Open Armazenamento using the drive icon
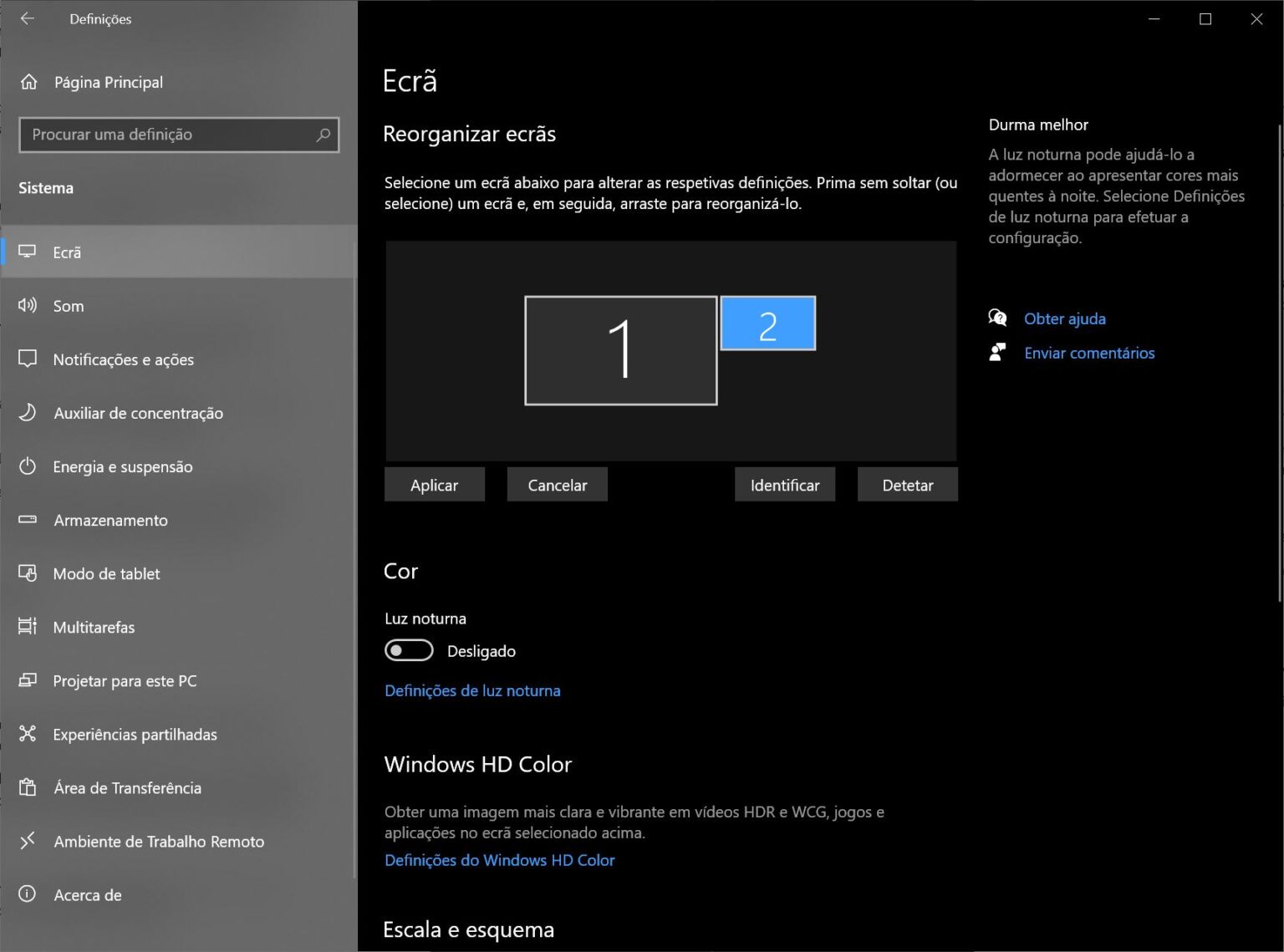This screenshot has height=952, width=1284. click(x=28, y=519)
